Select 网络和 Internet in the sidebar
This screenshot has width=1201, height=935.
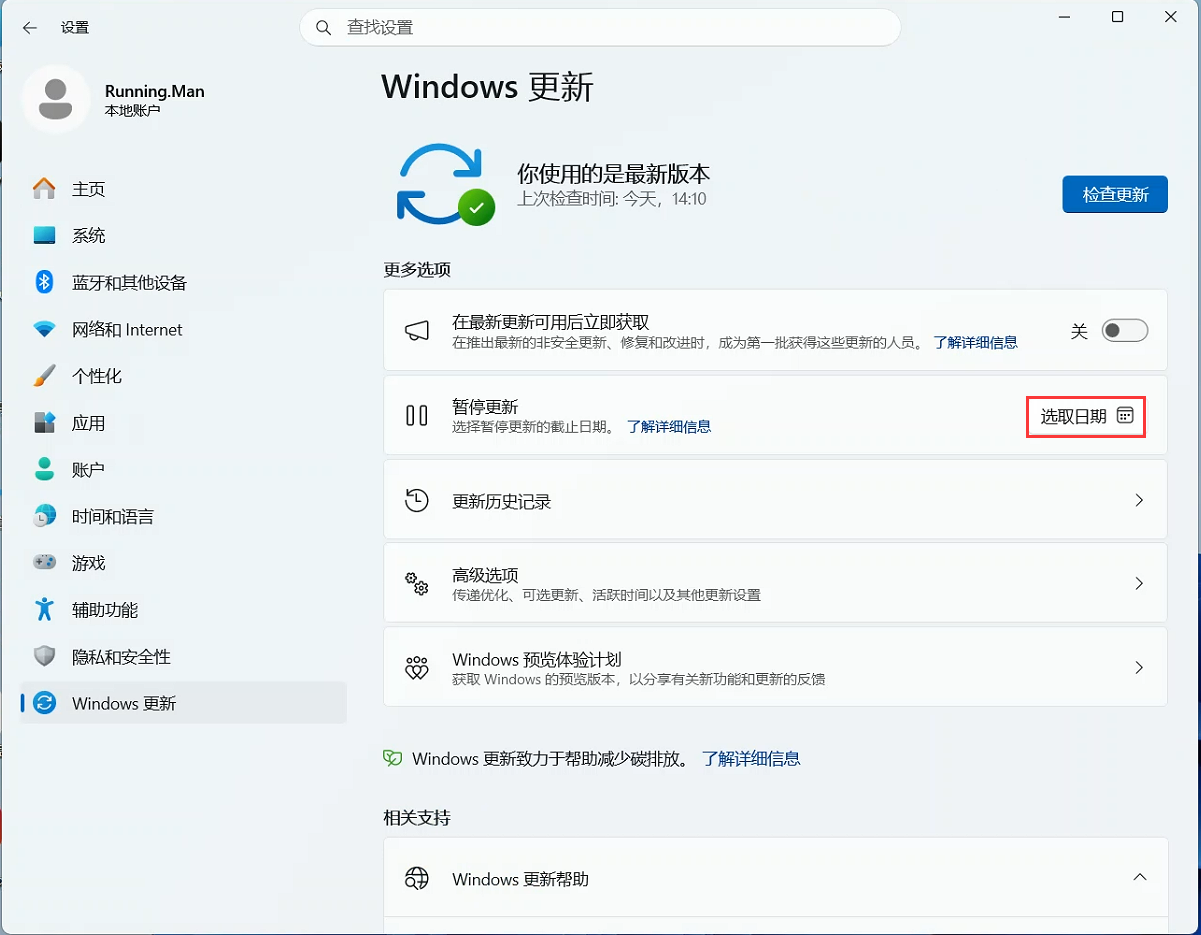(184, 329)
